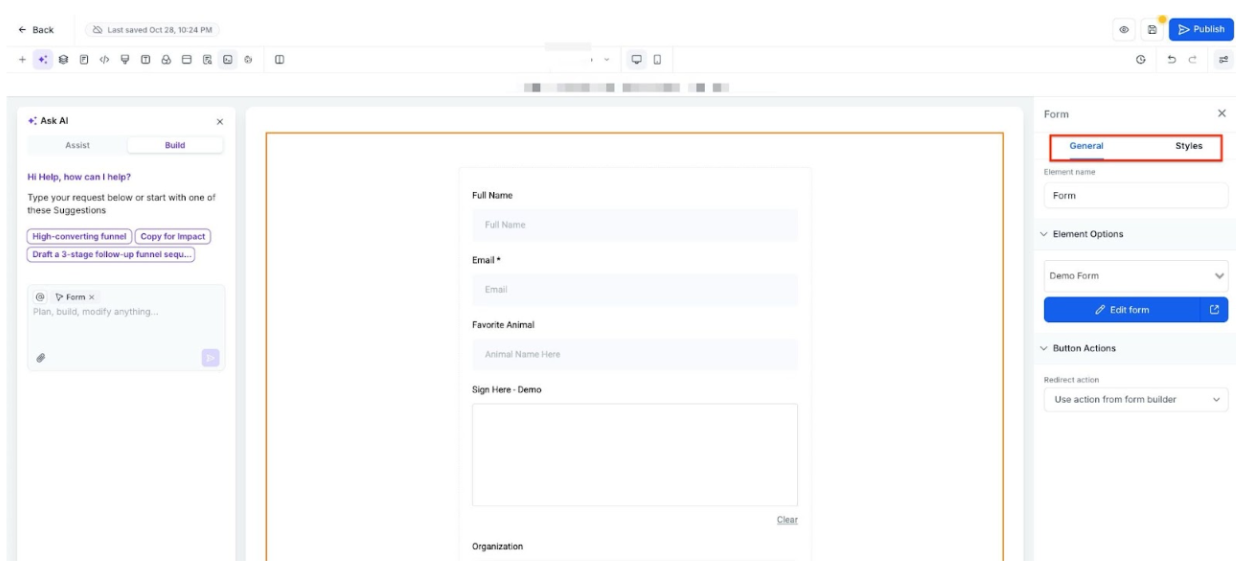Click the undo arrow icon

1171,60
